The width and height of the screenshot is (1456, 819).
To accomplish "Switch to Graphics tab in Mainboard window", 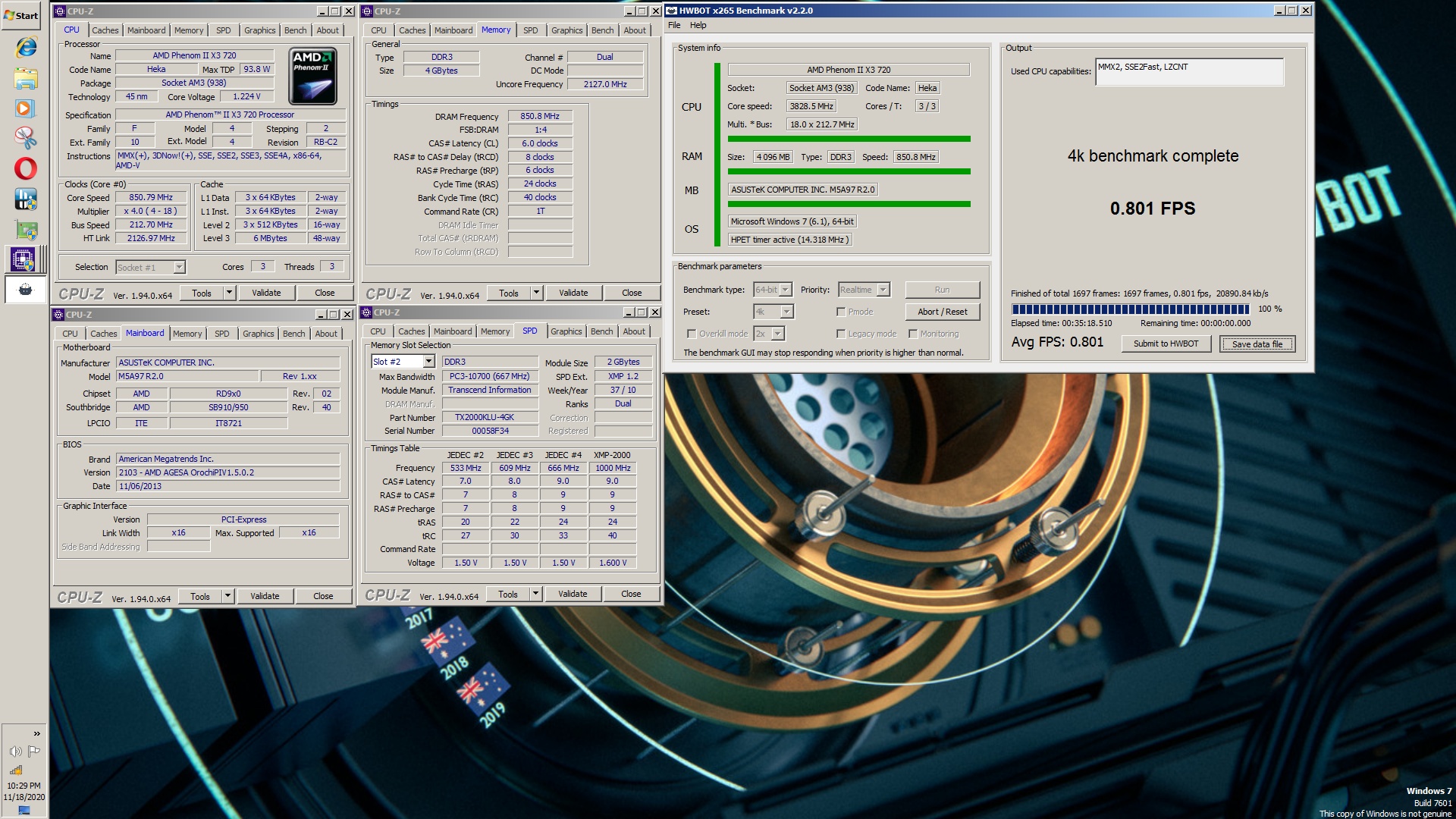I will pos(259,334).
